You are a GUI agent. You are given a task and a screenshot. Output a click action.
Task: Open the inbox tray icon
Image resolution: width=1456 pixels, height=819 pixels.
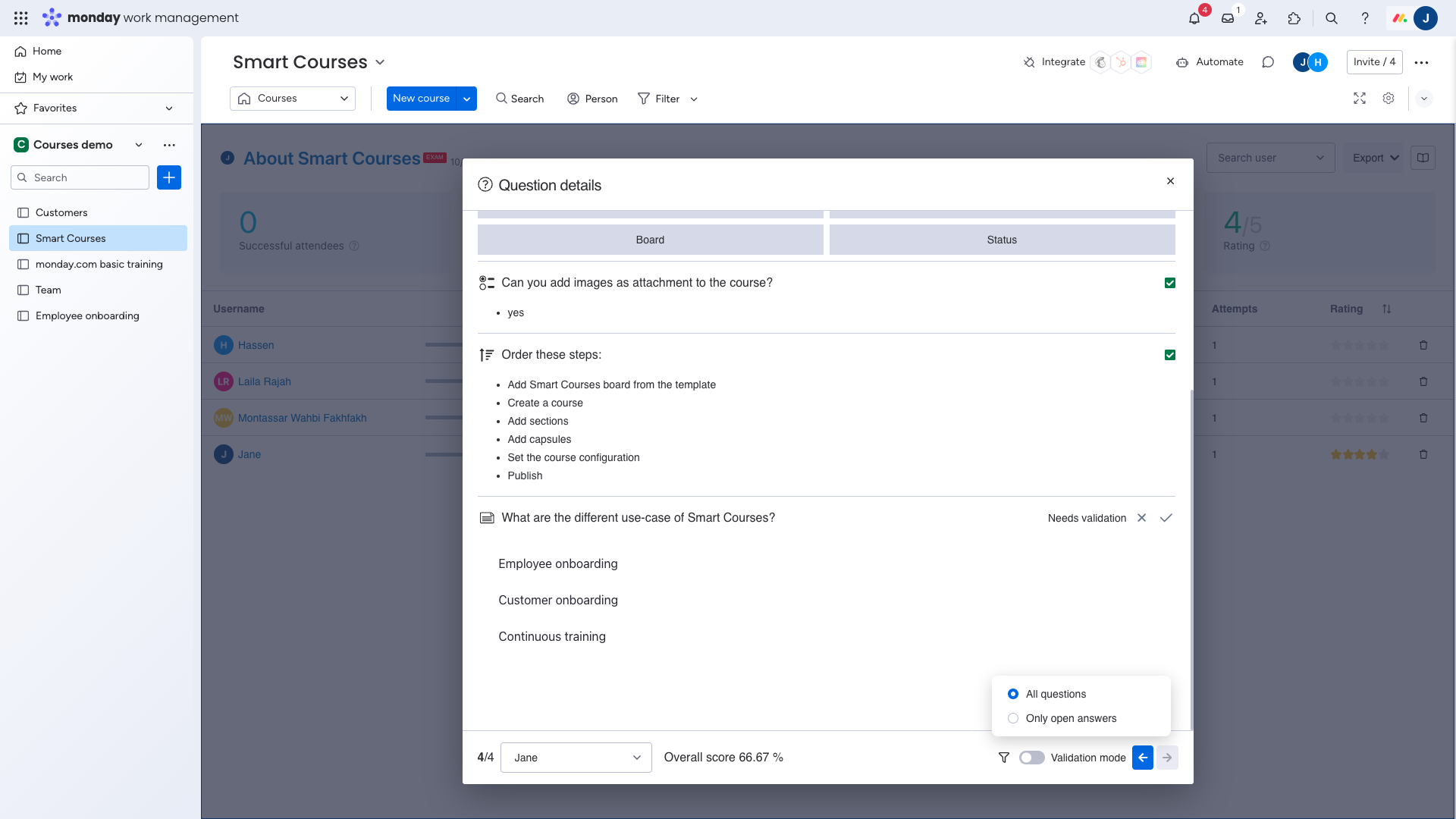click(x=1228, y=18)
